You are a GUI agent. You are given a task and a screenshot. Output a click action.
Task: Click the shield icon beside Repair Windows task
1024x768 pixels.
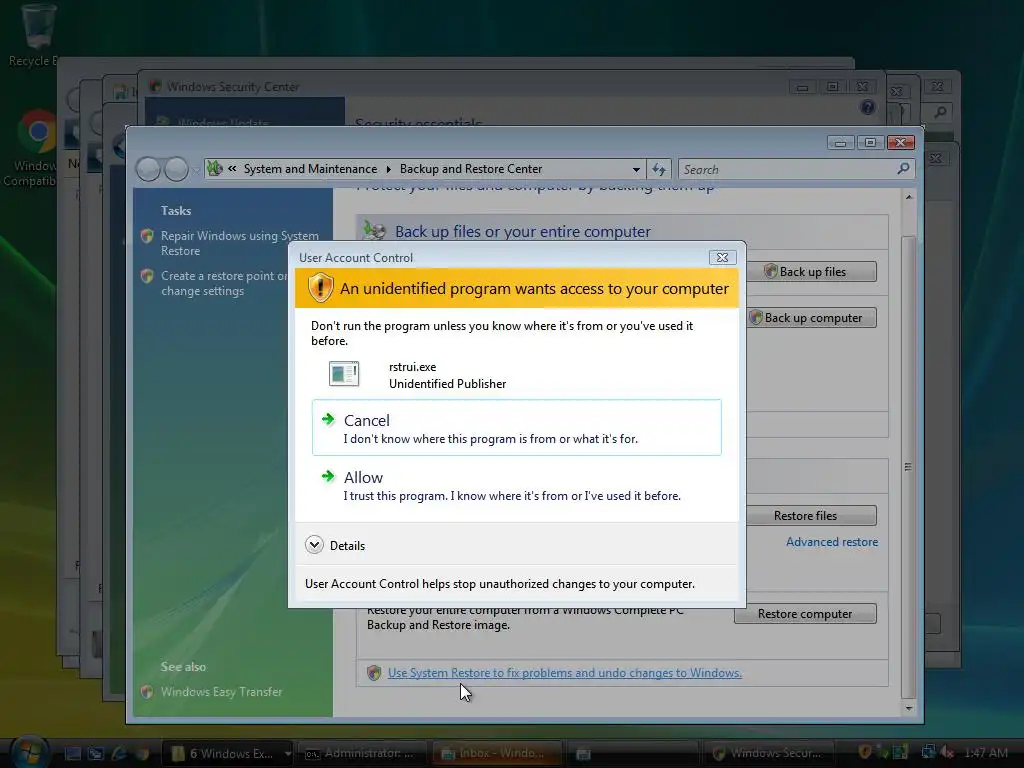pos(147,236)
